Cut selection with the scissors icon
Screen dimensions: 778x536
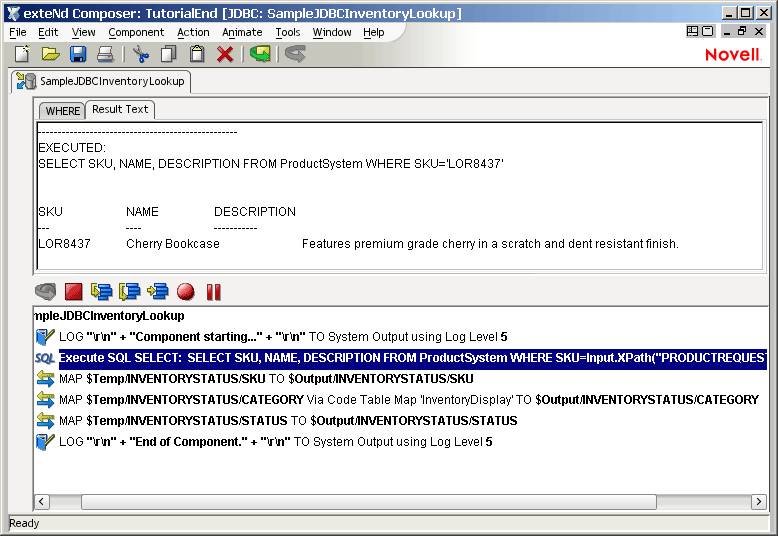(141, 54)
